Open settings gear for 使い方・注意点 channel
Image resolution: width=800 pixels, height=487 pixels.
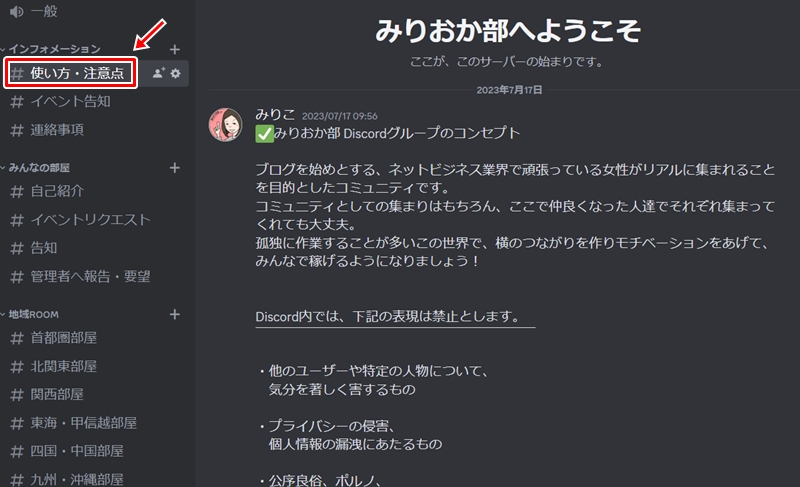(176, 73)
